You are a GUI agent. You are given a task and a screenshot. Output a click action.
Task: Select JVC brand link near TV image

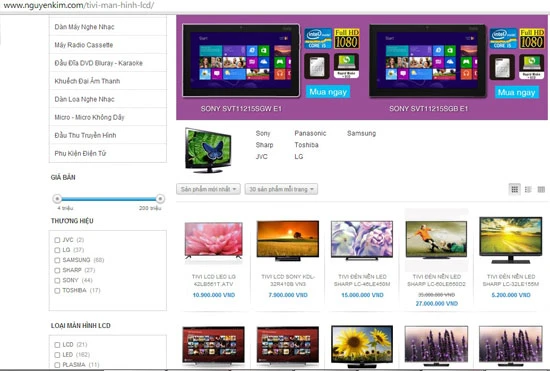[x=261, y=156]
